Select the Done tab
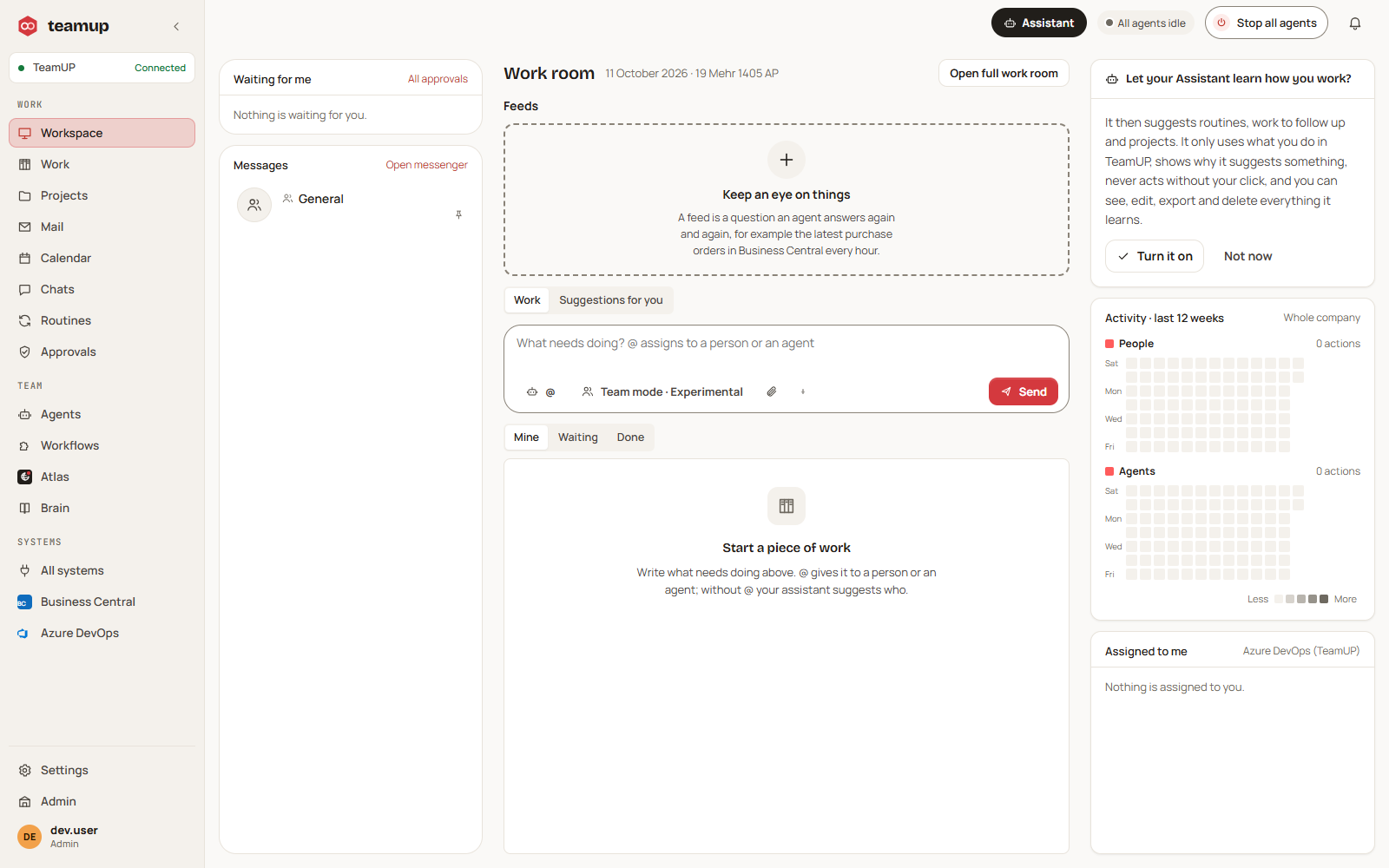 (x=630, y=437)
